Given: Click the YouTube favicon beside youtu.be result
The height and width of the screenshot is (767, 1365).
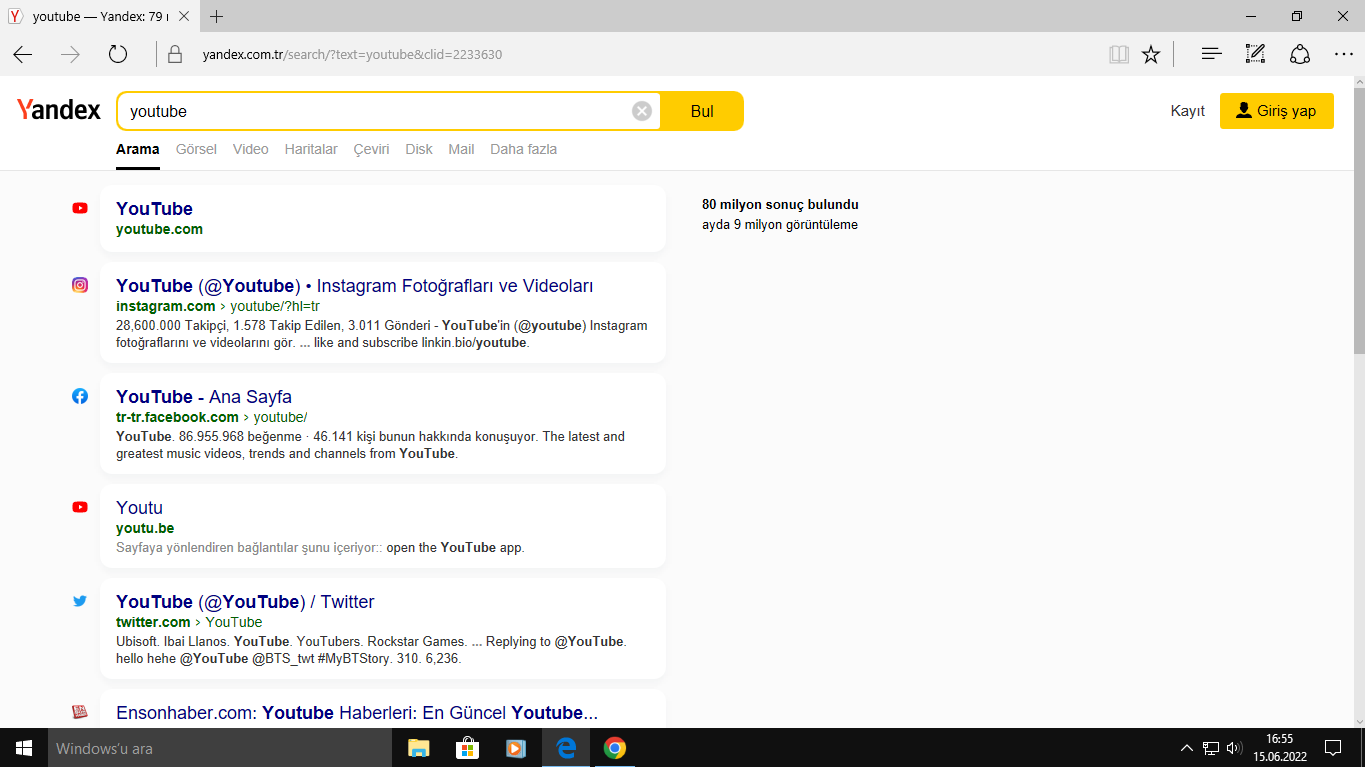Looking at the screenshot, I should (x=80, y=507).
